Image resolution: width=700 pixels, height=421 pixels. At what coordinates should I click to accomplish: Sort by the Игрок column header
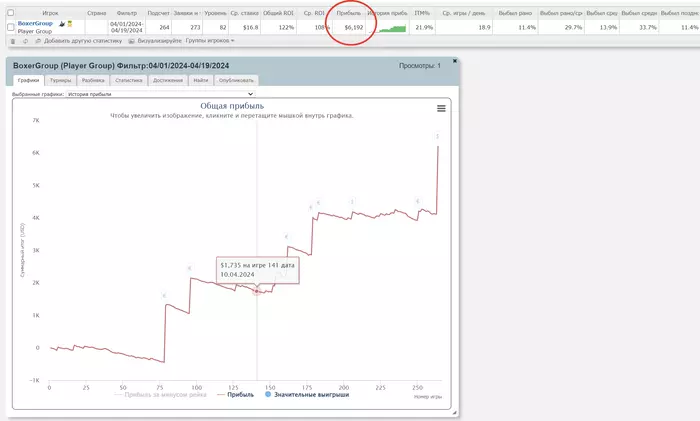[50, 13]
